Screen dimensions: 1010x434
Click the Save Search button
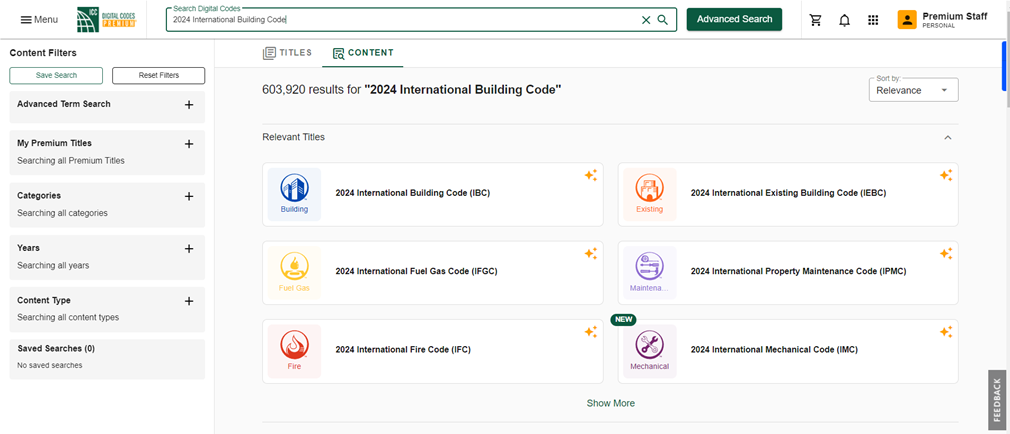point(56,75)
